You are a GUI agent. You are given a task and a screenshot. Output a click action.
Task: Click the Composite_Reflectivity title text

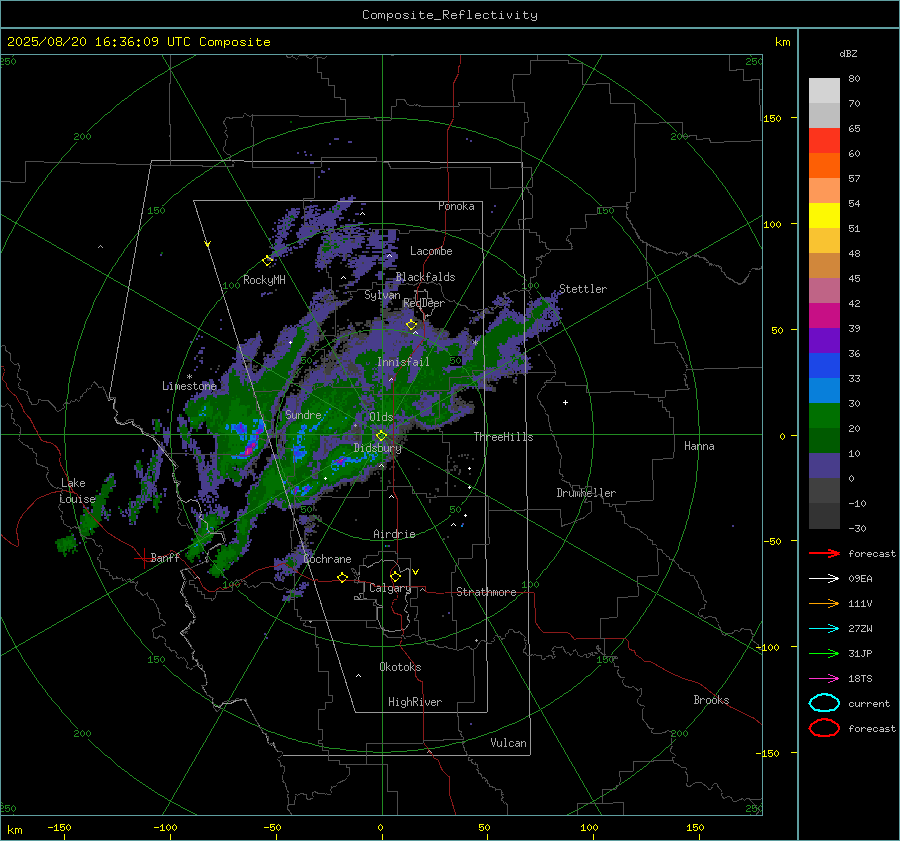click(x=450, y=15)
